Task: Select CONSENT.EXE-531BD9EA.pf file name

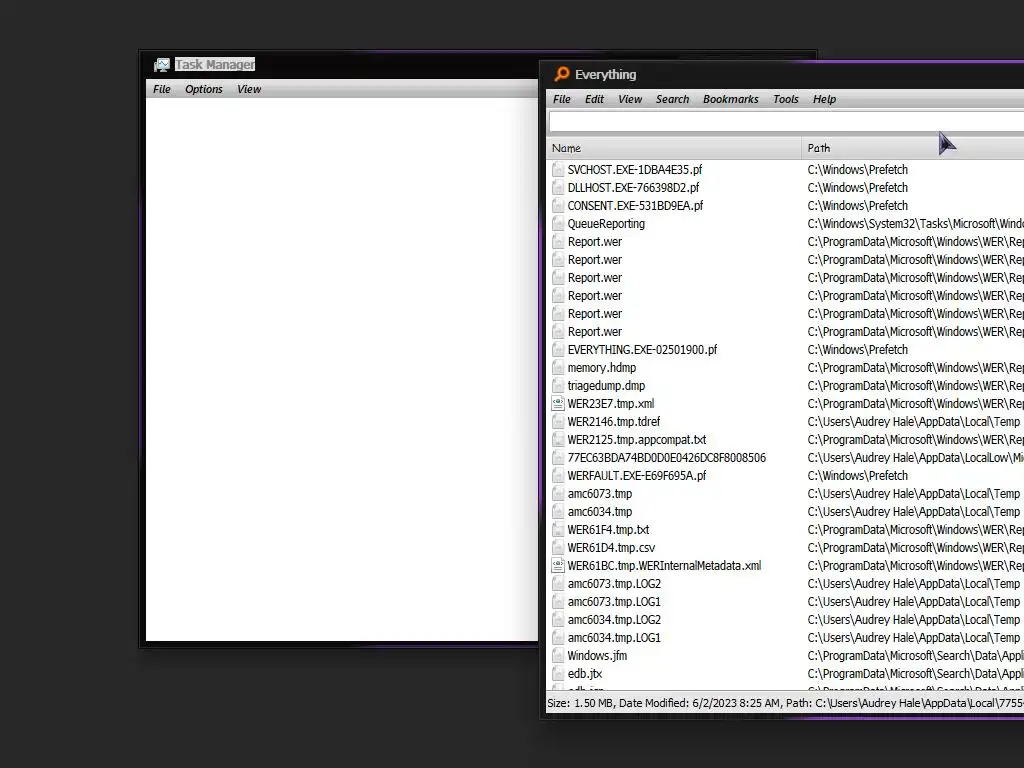Action: pyautogui.click(x=635, y=206)
